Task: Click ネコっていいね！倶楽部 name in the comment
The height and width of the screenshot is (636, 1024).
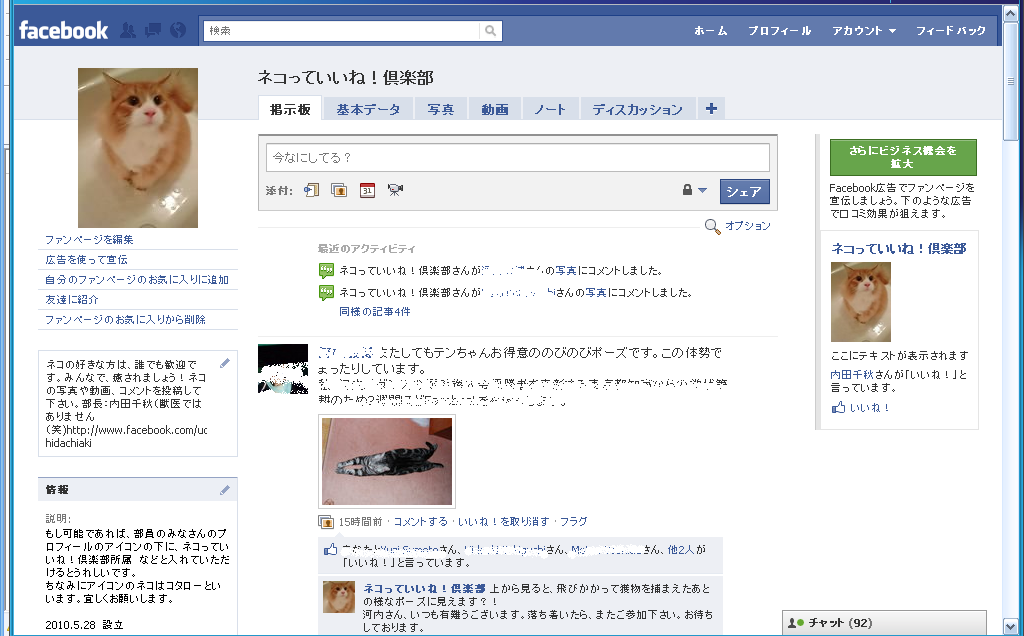Action: [x=424, y=588]
